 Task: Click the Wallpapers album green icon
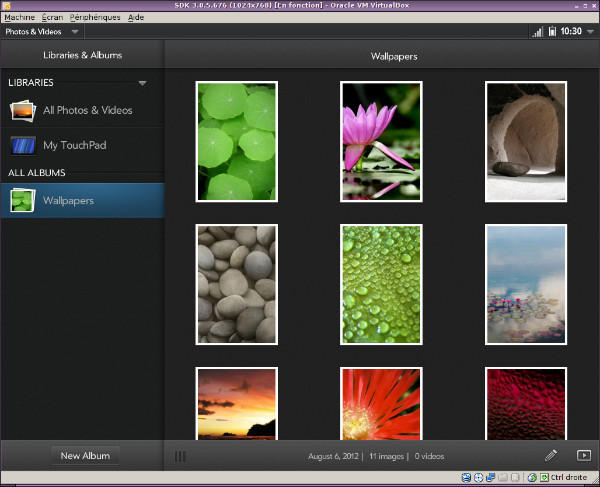pyautogui.click(x=23, y=200)
